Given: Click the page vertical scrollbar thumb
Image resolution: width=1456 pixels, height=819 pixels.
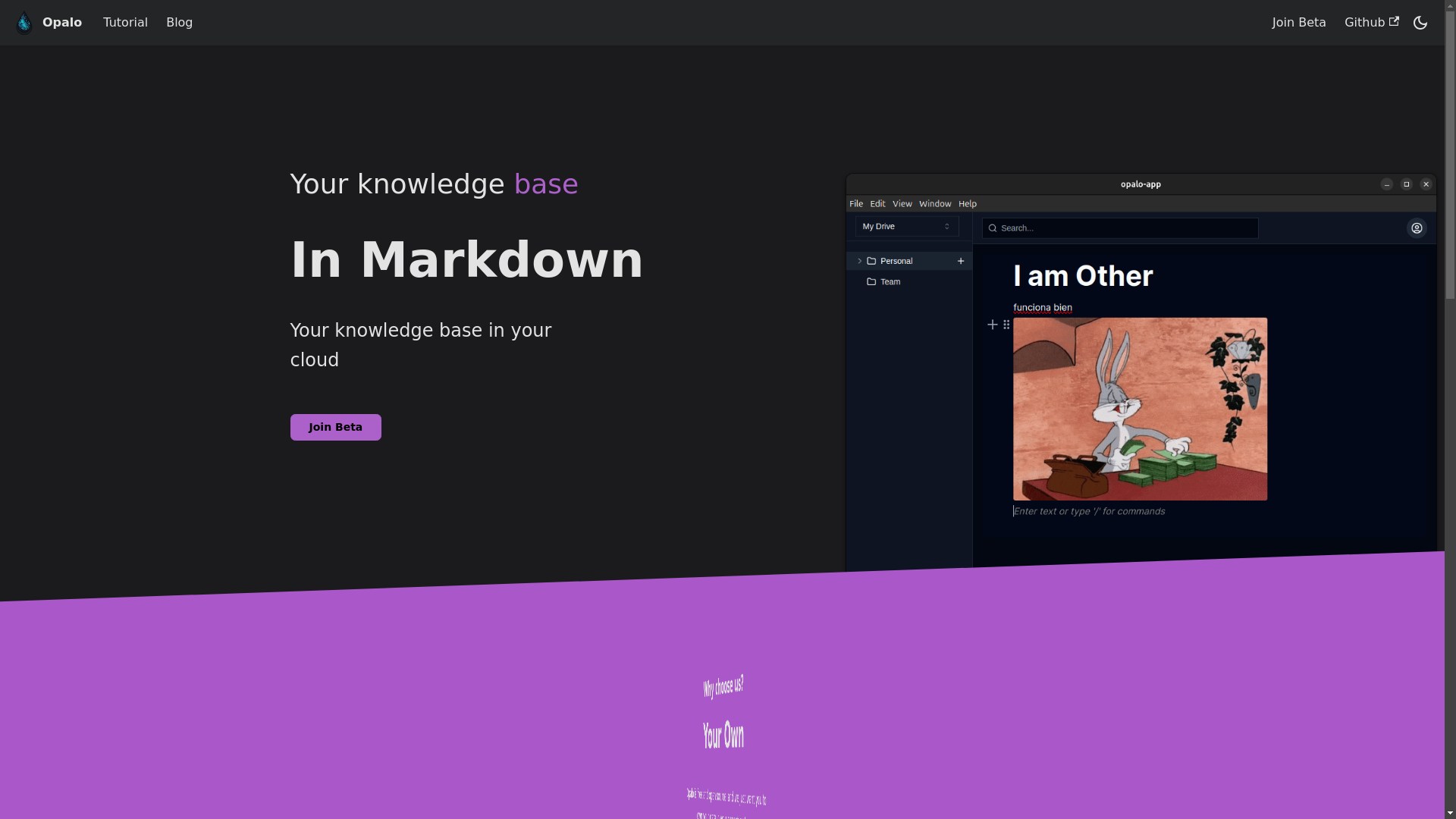Looking at the screenshot, I should (1450, 155).
